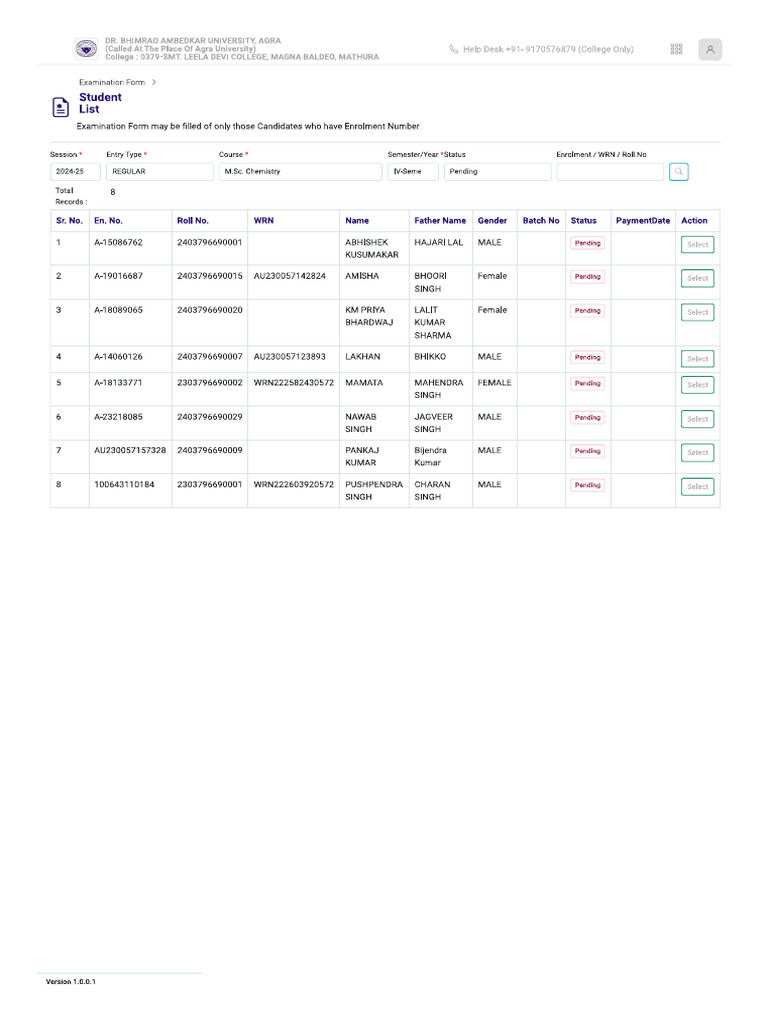Click Pending badge in PUSHPENDRA SINGH row

[588, 485]
